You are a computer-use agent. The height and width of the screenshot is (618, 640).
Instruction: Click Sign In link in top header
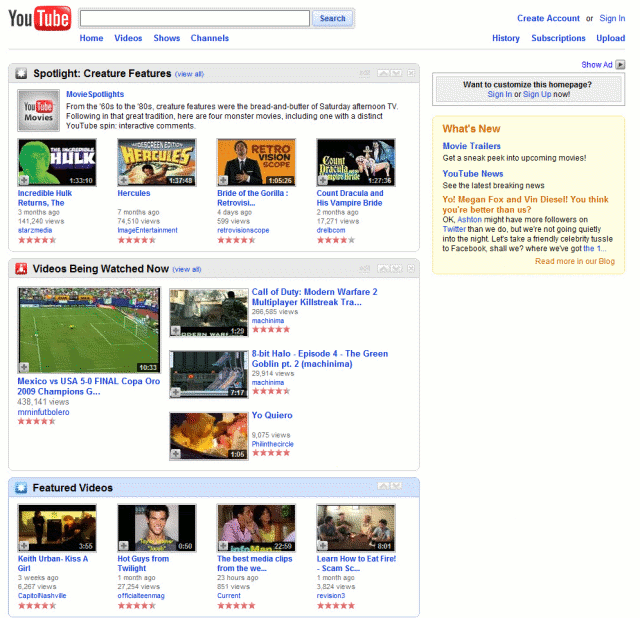[x=612, y=18]
